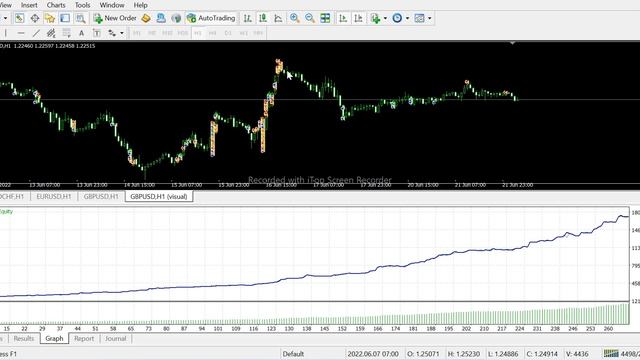640x360 pixels.
Task: Select the Fibonacci retracement tool
Action: (x=66, y=33)
